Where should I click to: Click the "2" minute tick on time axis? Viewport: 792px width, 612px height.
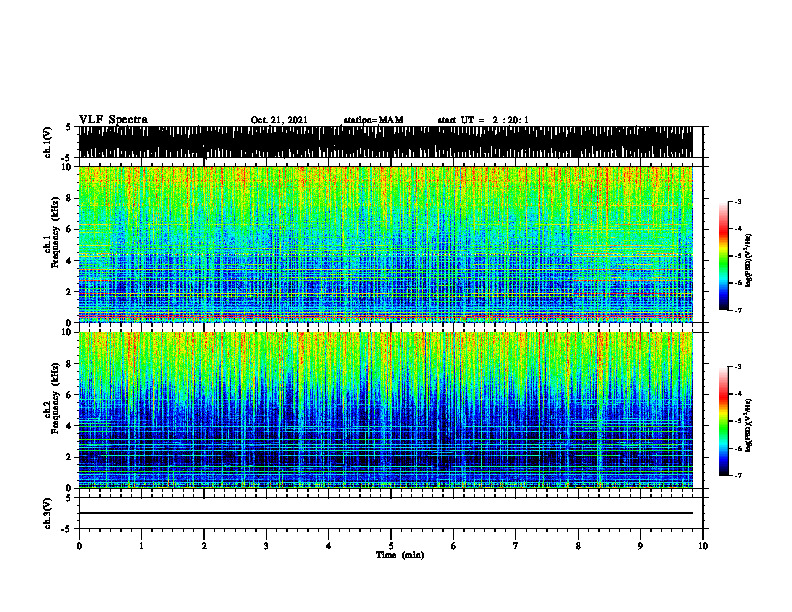click(x=204, y=546)
